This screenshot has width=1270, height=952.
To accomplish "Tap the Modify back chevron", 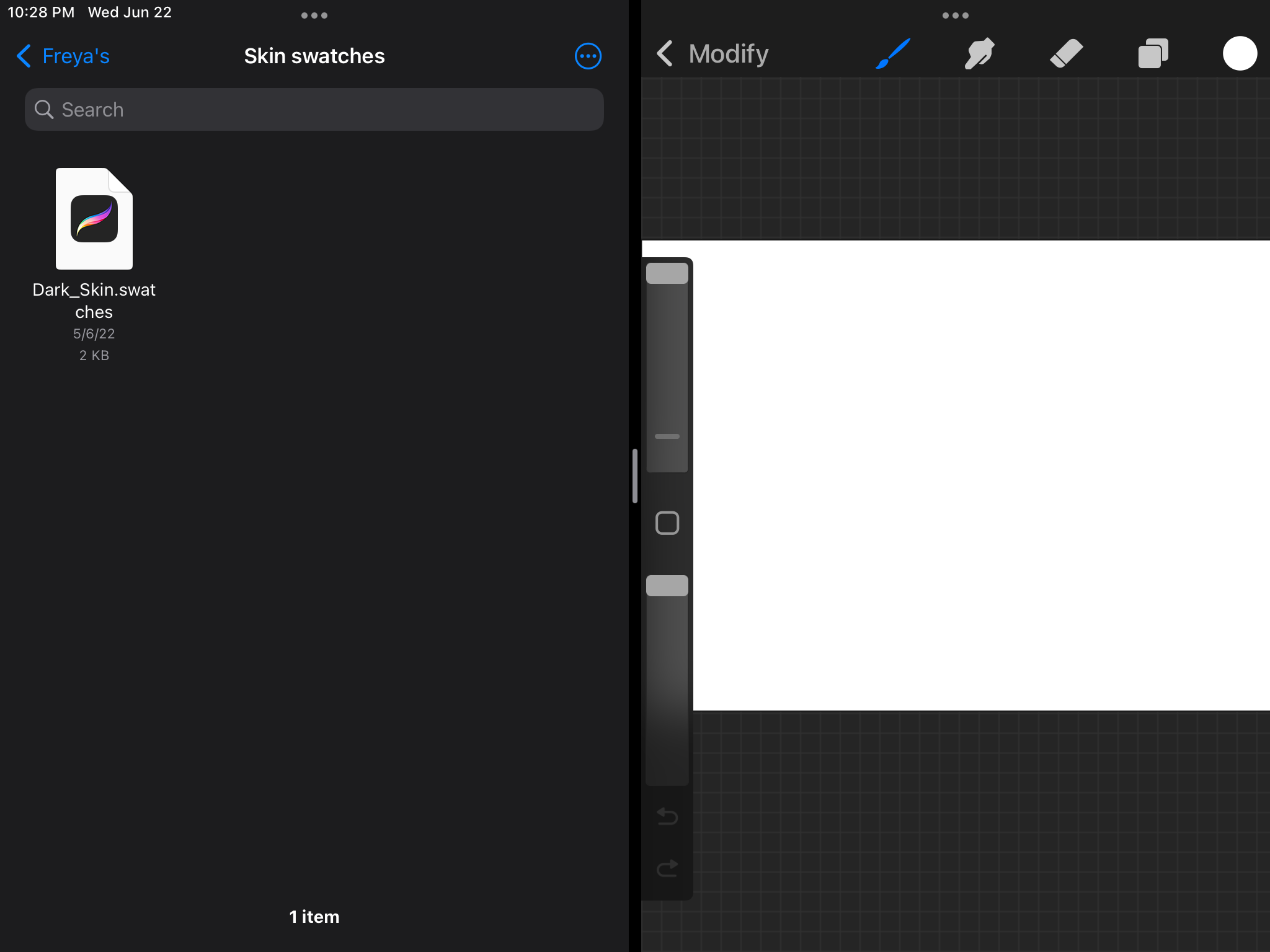I will [665, 54].
